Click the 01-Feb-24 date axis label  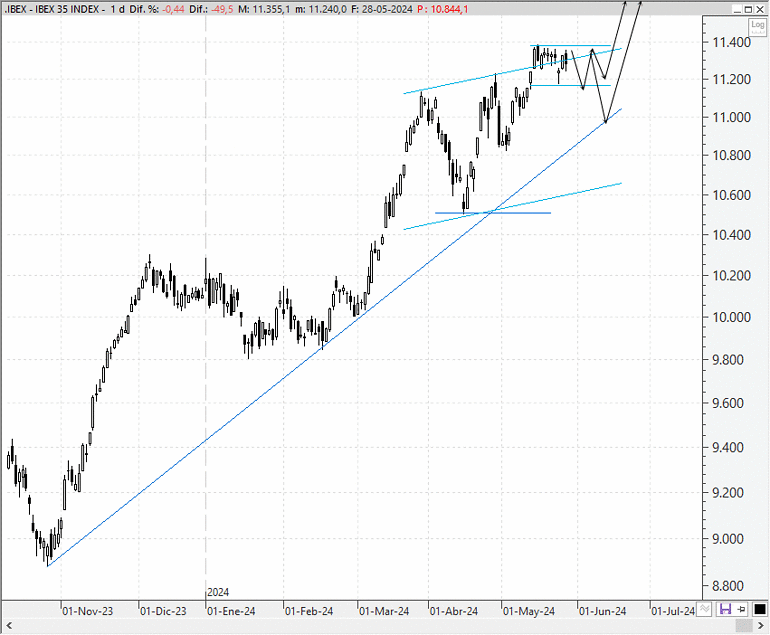click(x=309, y=611)
